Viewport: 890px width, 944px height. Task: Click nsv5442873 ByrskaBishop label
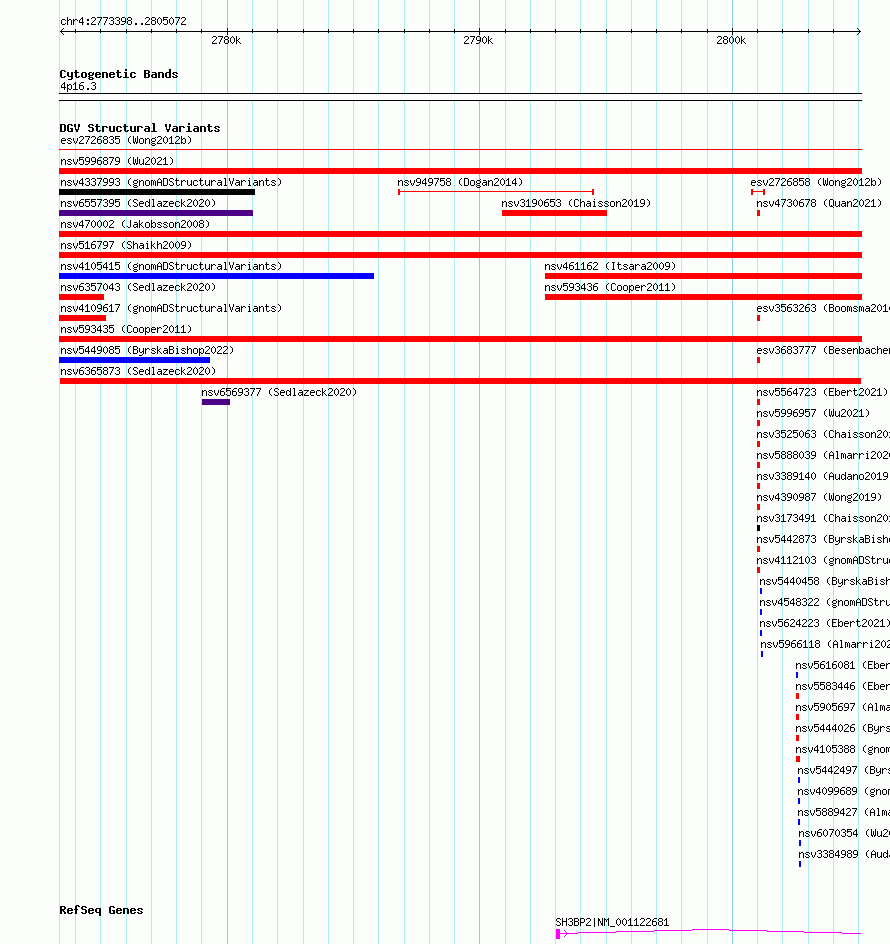tap(823, 540)
